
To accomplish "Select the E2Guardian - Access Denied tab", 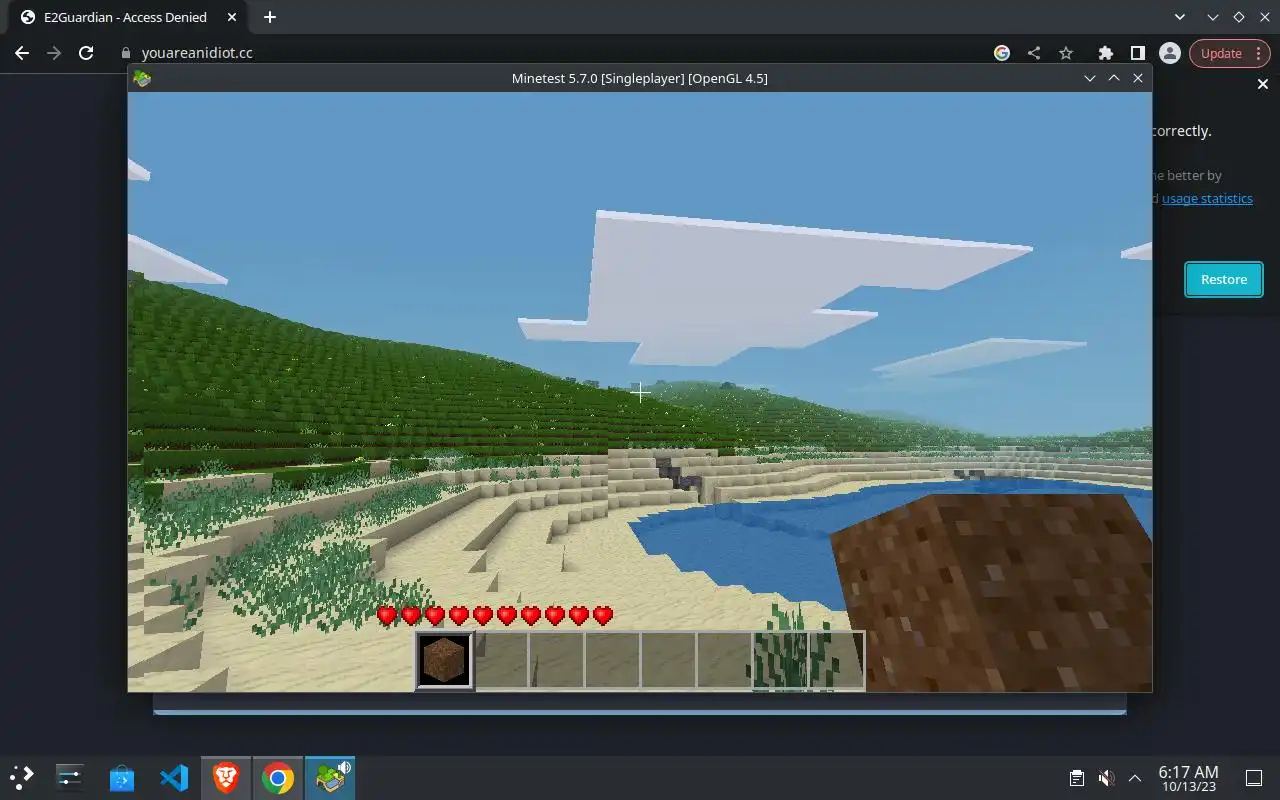I will pyautogui.click(x=126, y=17).
